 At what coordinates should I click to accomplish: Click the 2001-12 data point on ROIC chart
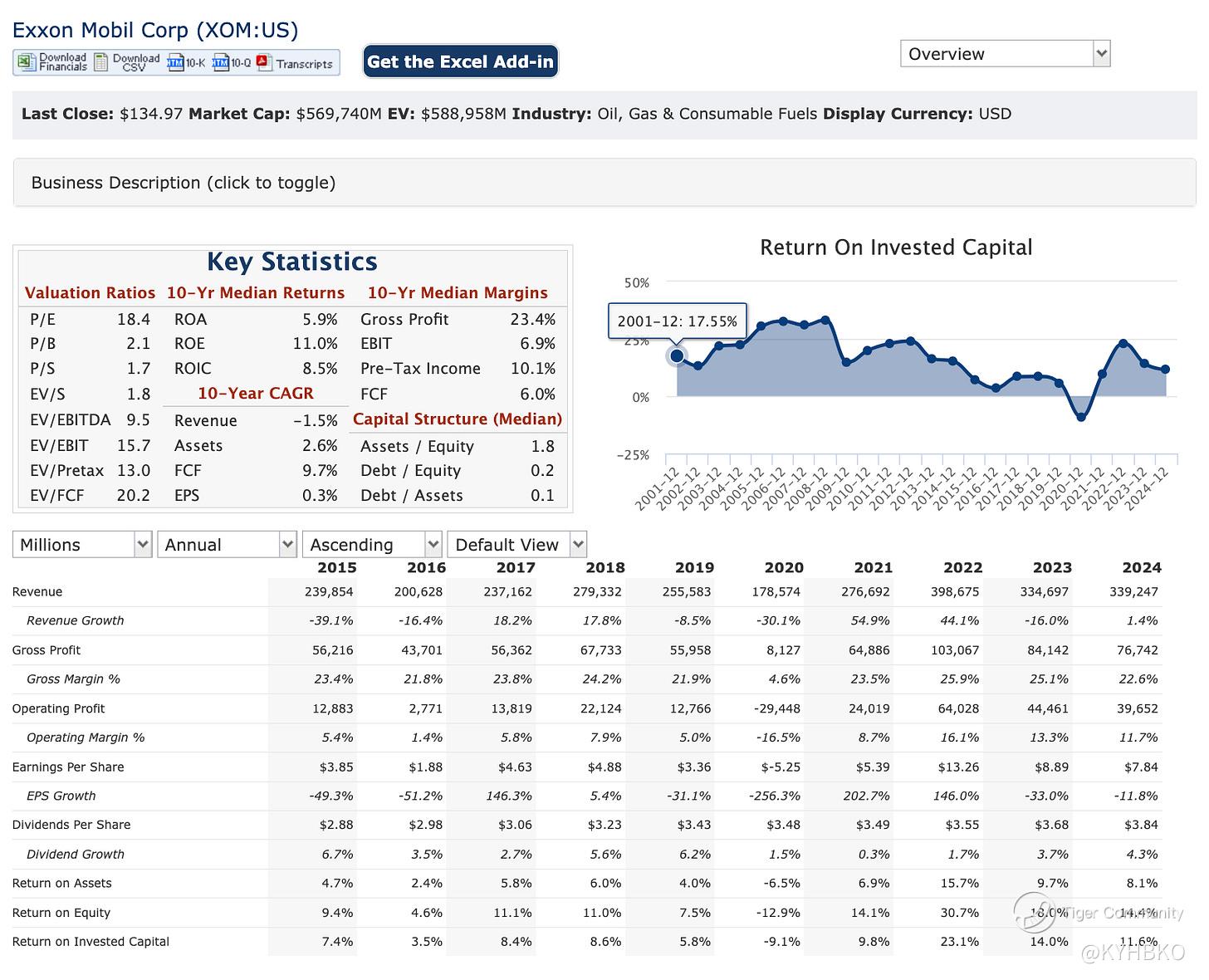(x=677, y=356)
